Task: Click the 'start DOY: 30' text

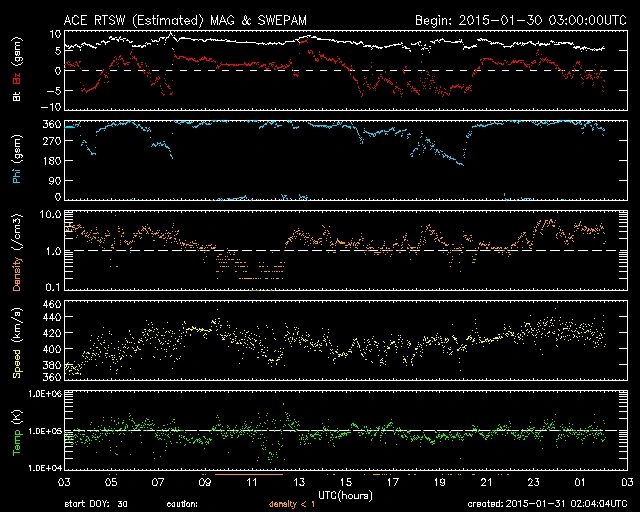Action: 97,504
